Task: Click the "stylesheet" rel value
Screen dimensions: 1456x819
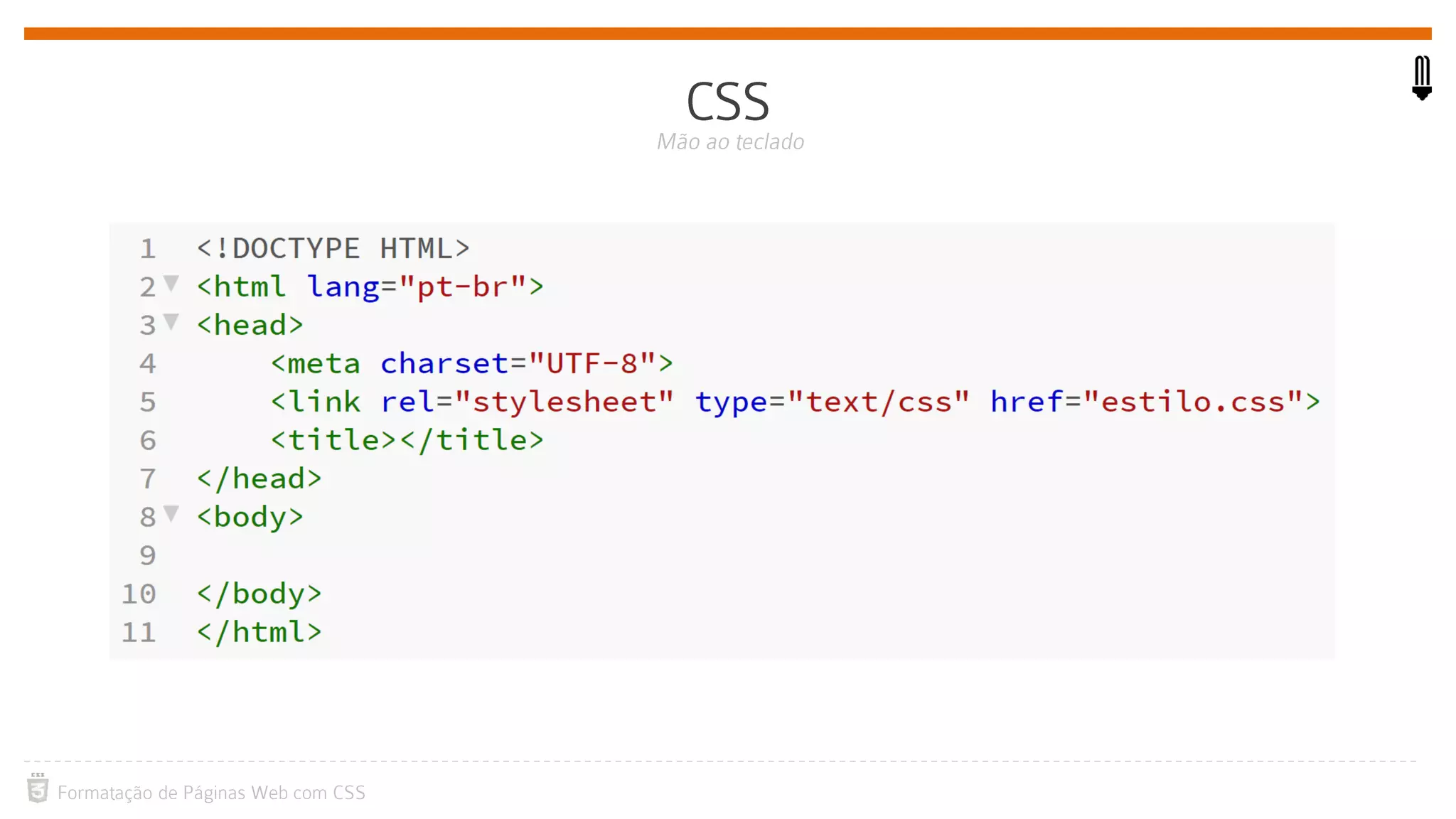Action: (x=564, y=402)
